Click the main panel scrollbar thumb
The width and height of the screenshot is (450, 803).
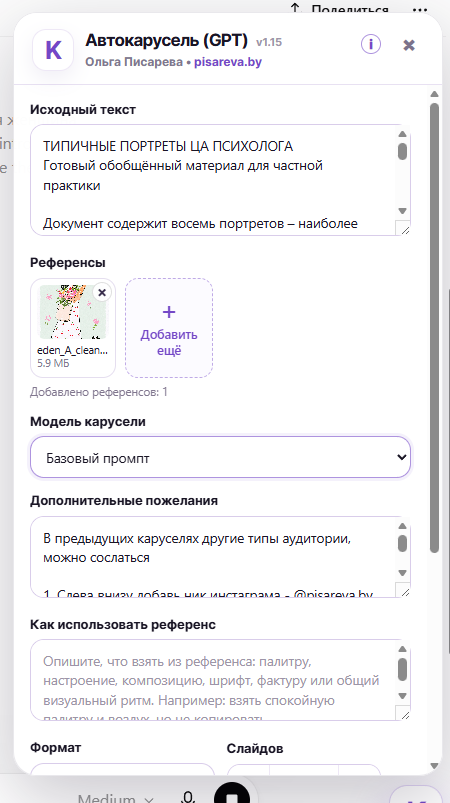tap(434, 328)
